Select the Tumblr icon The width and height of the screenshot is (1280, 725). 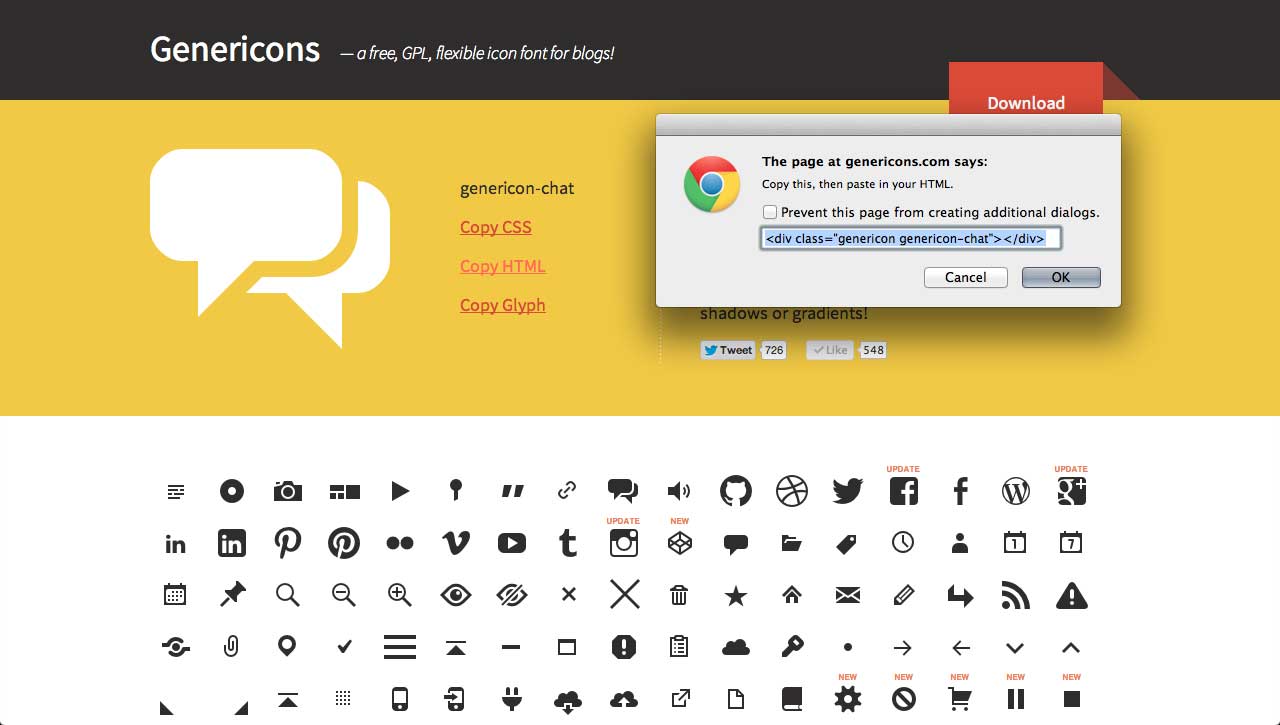(567, 543)
